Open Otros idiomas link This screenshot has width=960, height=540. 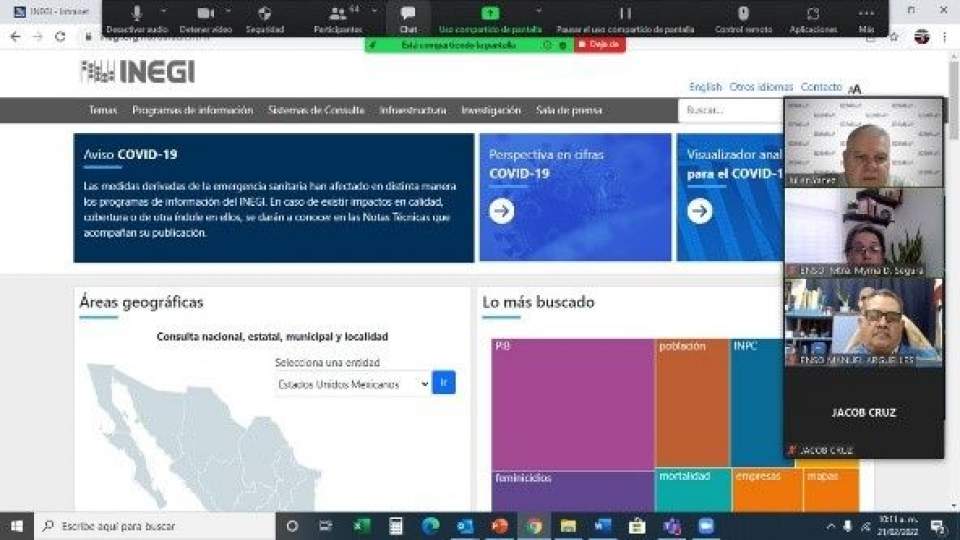click(x=761, y=87)
